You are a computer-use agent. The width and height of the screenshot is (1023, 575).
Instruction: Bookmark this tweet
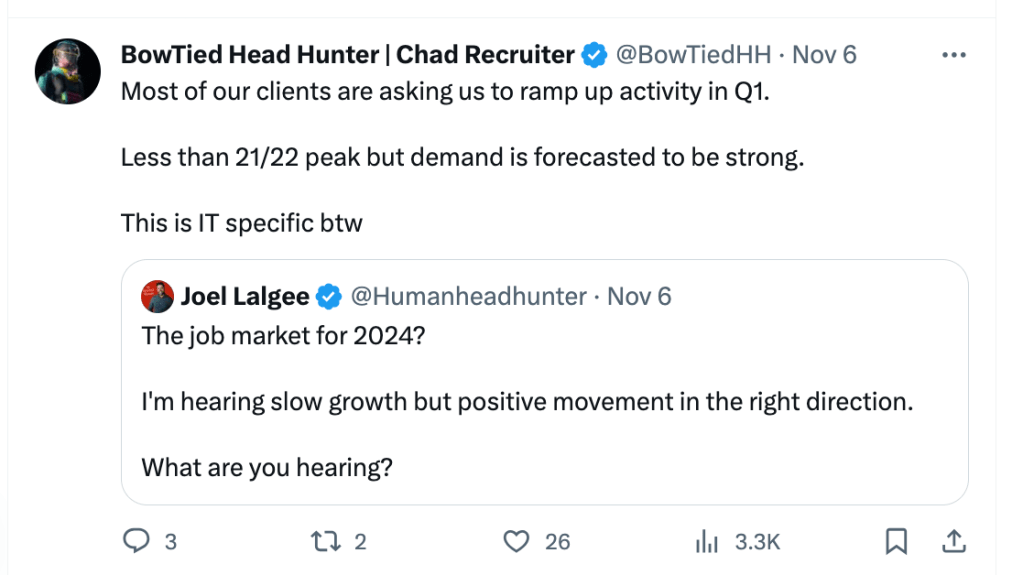(x=897, y=541)
